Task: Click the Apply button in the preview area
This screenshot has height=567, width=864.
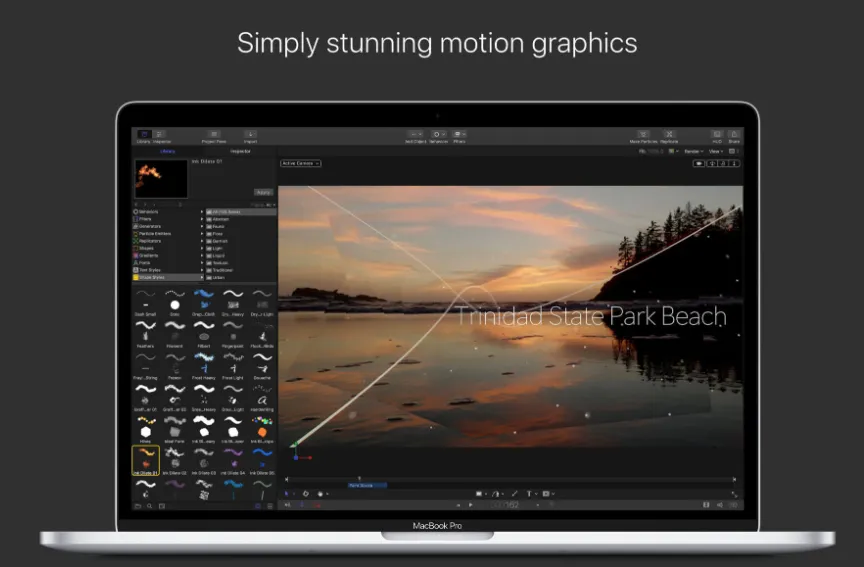Action: pos(263,192)
